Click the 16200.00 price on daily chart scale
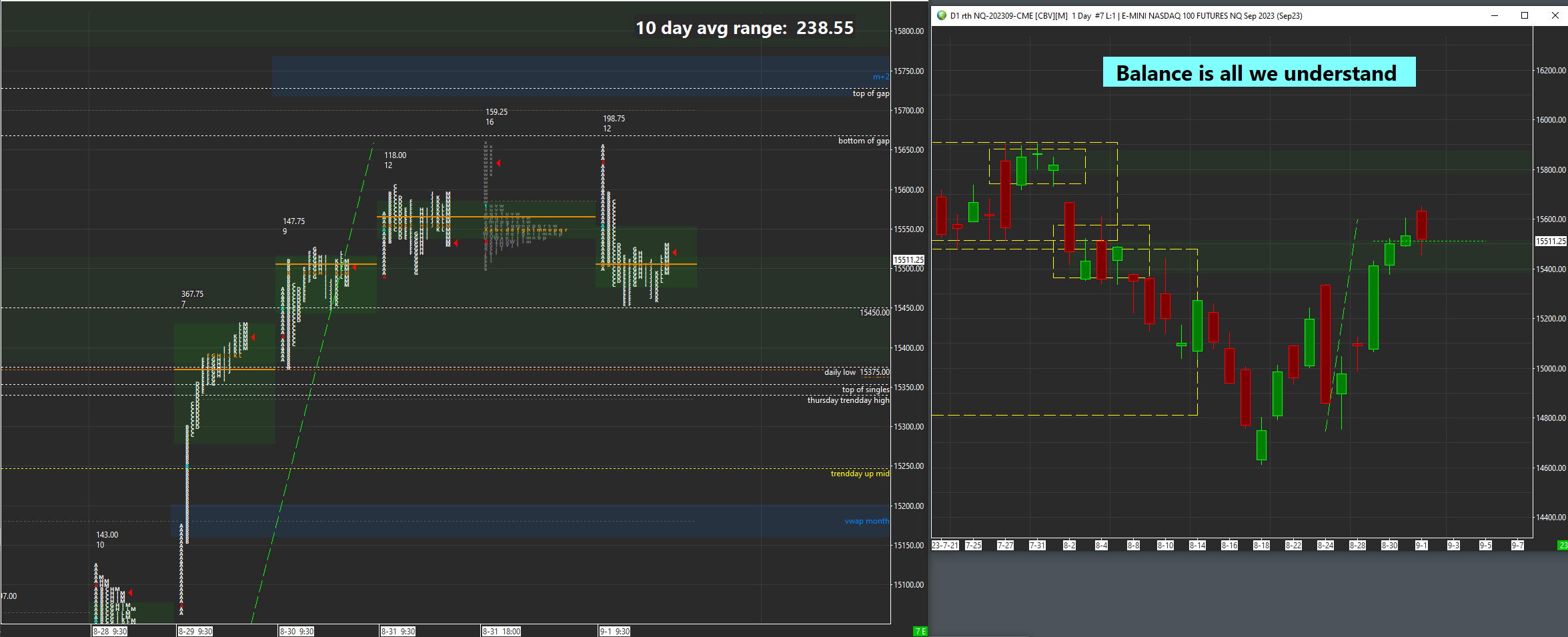Image resolution: width=1568 pixels, height=637 pixels. coord(1551,71)
